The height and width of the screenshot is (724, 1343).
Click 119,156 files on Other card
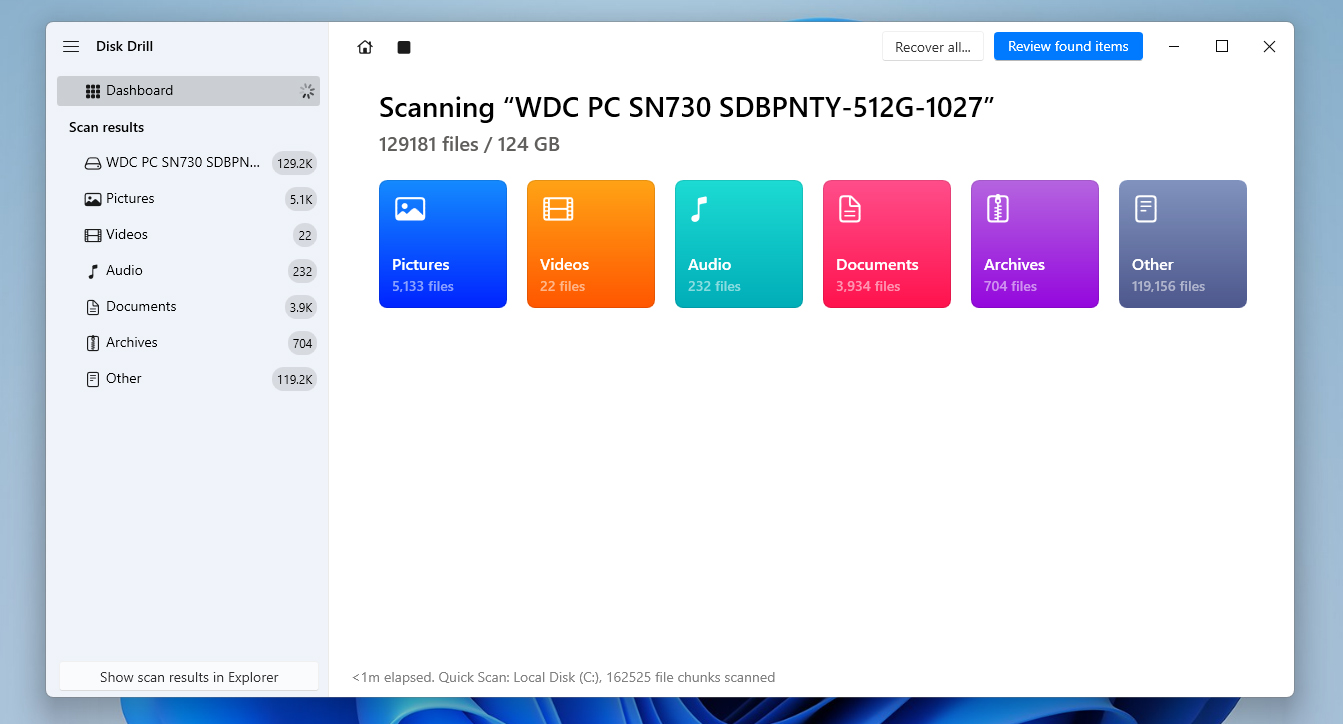click(x=1168, y=287)
